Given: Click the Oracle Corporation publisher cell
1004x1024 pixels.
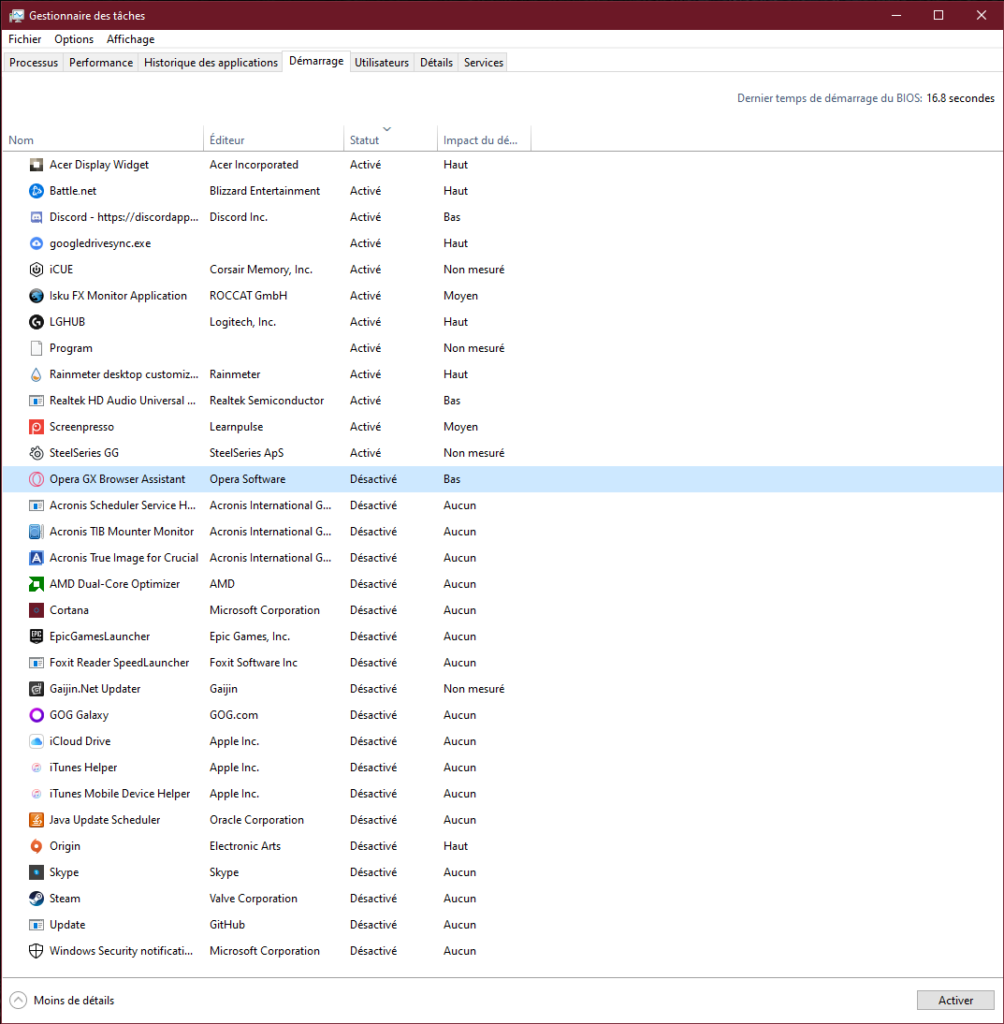Looking at the screenshot, I should click(257, 820).
